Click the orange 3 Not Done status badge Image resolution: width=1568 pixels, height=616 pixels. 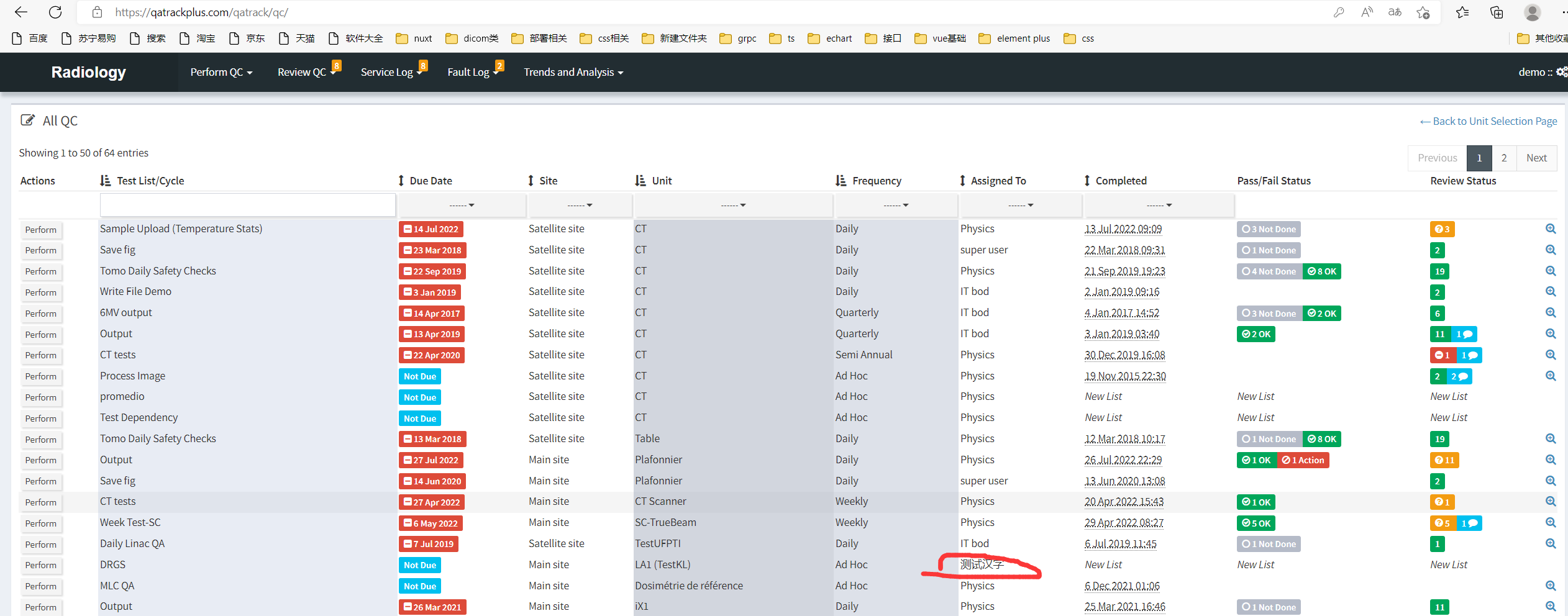click(1269, 229)
